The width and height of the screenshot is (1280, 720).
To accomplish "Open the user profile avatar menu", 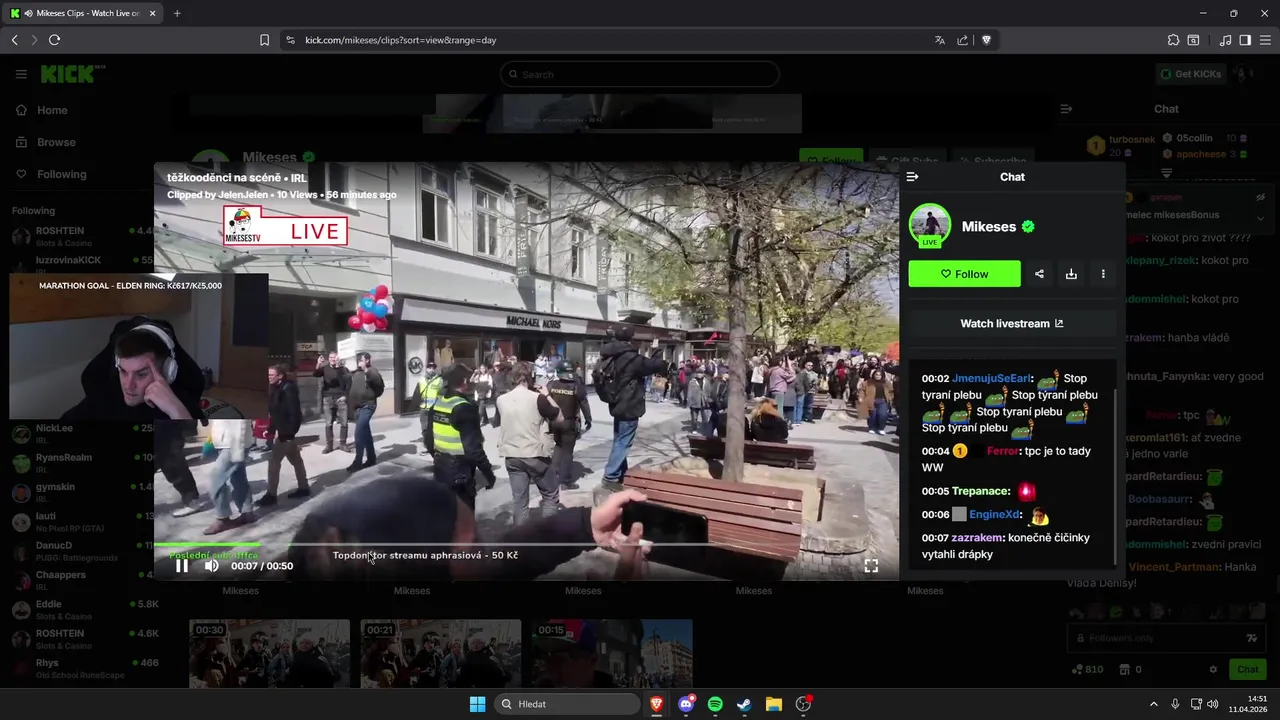I will pyautogui.click(x=1244, y=74).
